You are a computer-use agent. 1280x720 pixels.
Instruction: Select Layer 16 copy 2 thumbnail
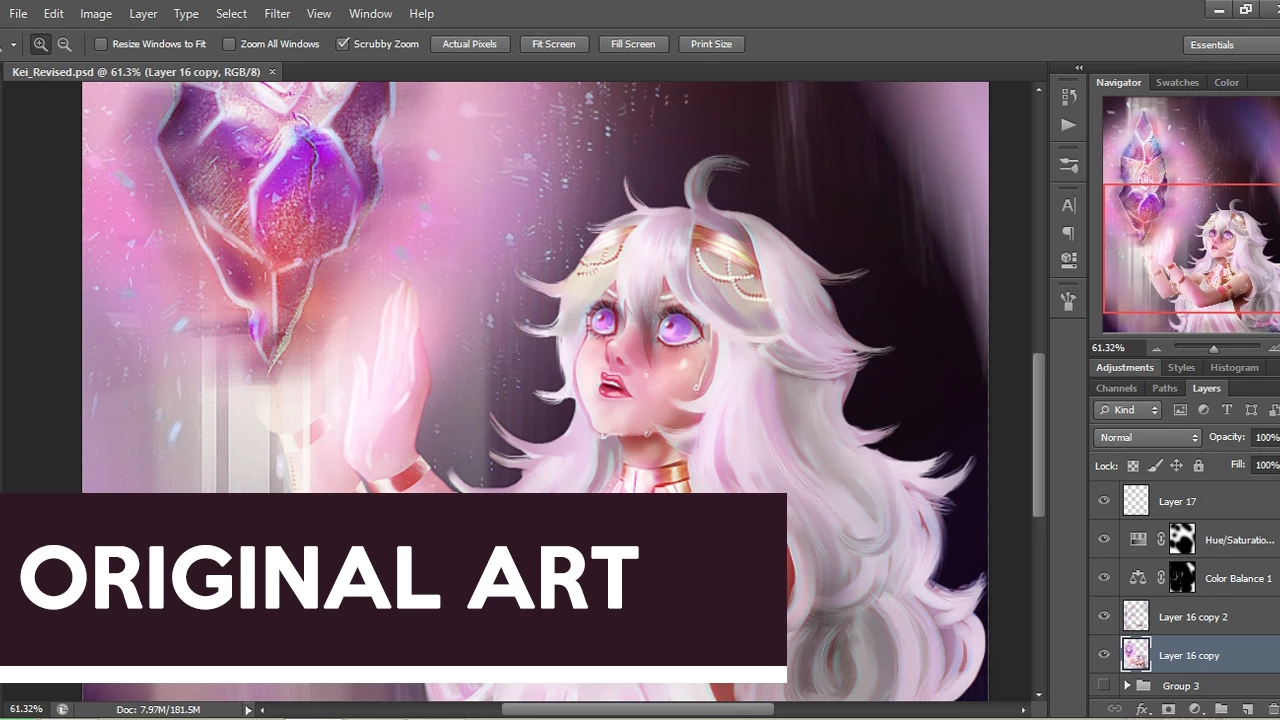tap(1136, 616)
